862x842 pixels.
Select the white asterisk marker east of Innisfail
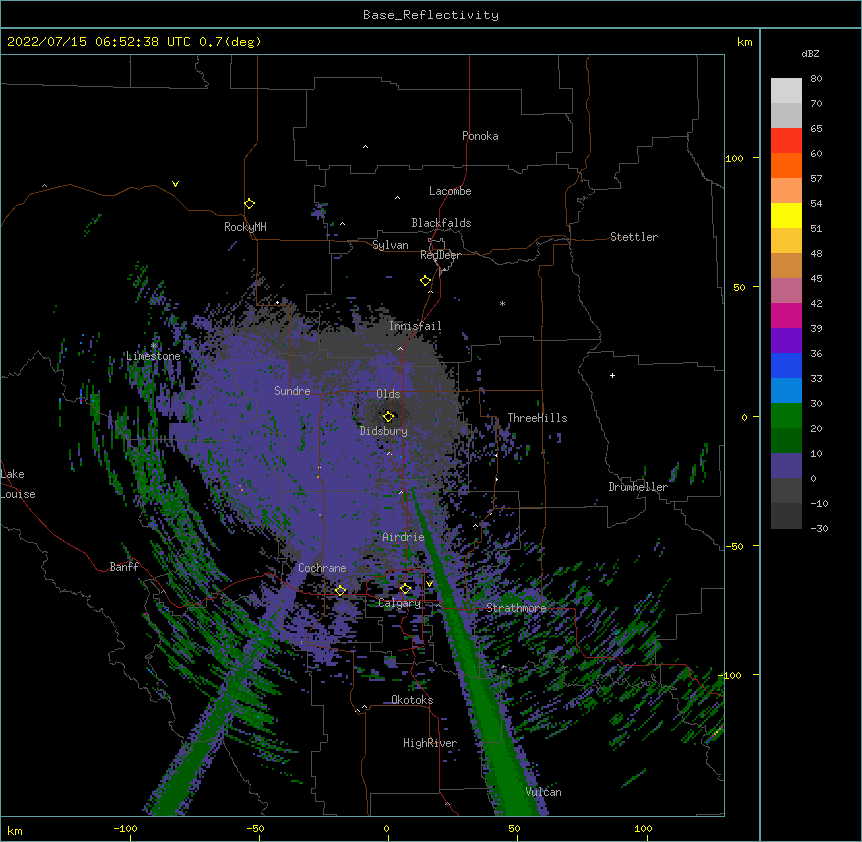coord(502,303)
